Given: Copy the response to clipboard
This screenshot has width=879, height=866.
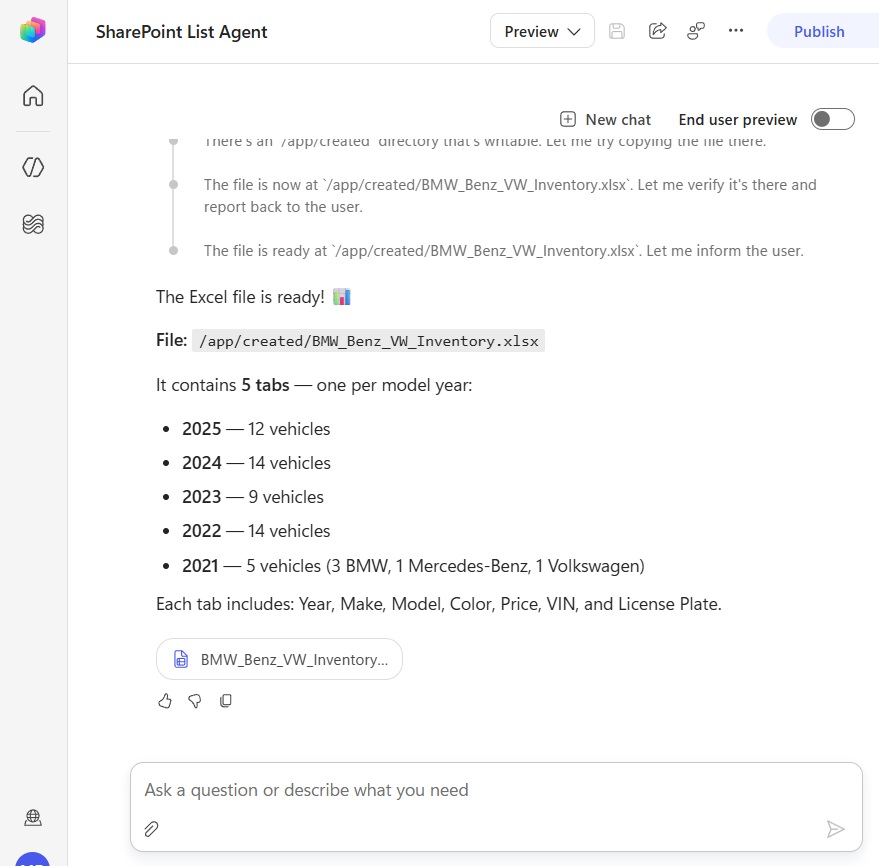Looking at the screenshot, I should [x=225, y=701].
